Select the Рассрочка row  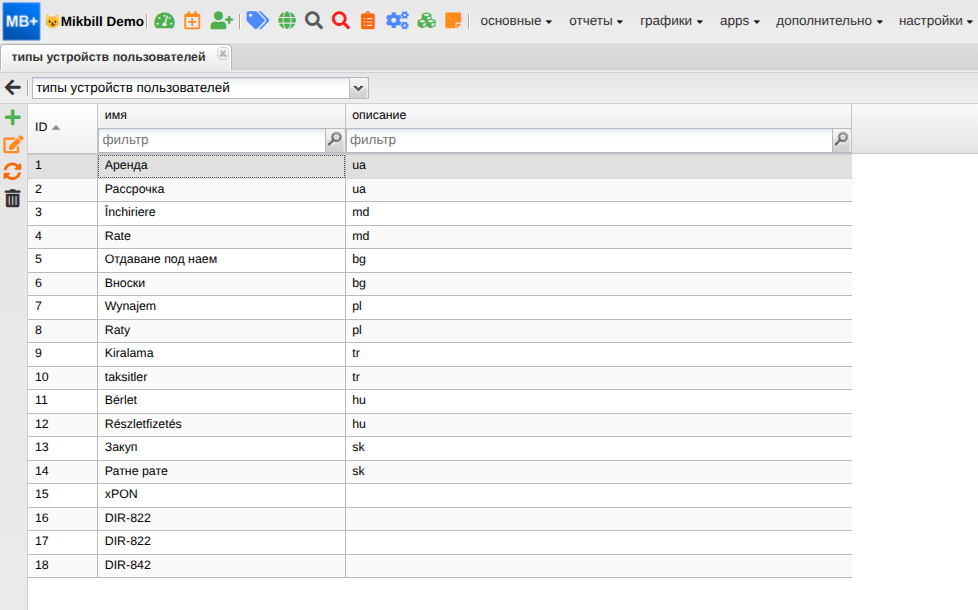(440, 189)
